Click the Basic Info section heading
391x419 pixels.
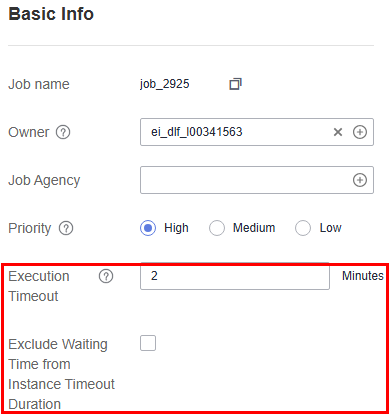51,14
